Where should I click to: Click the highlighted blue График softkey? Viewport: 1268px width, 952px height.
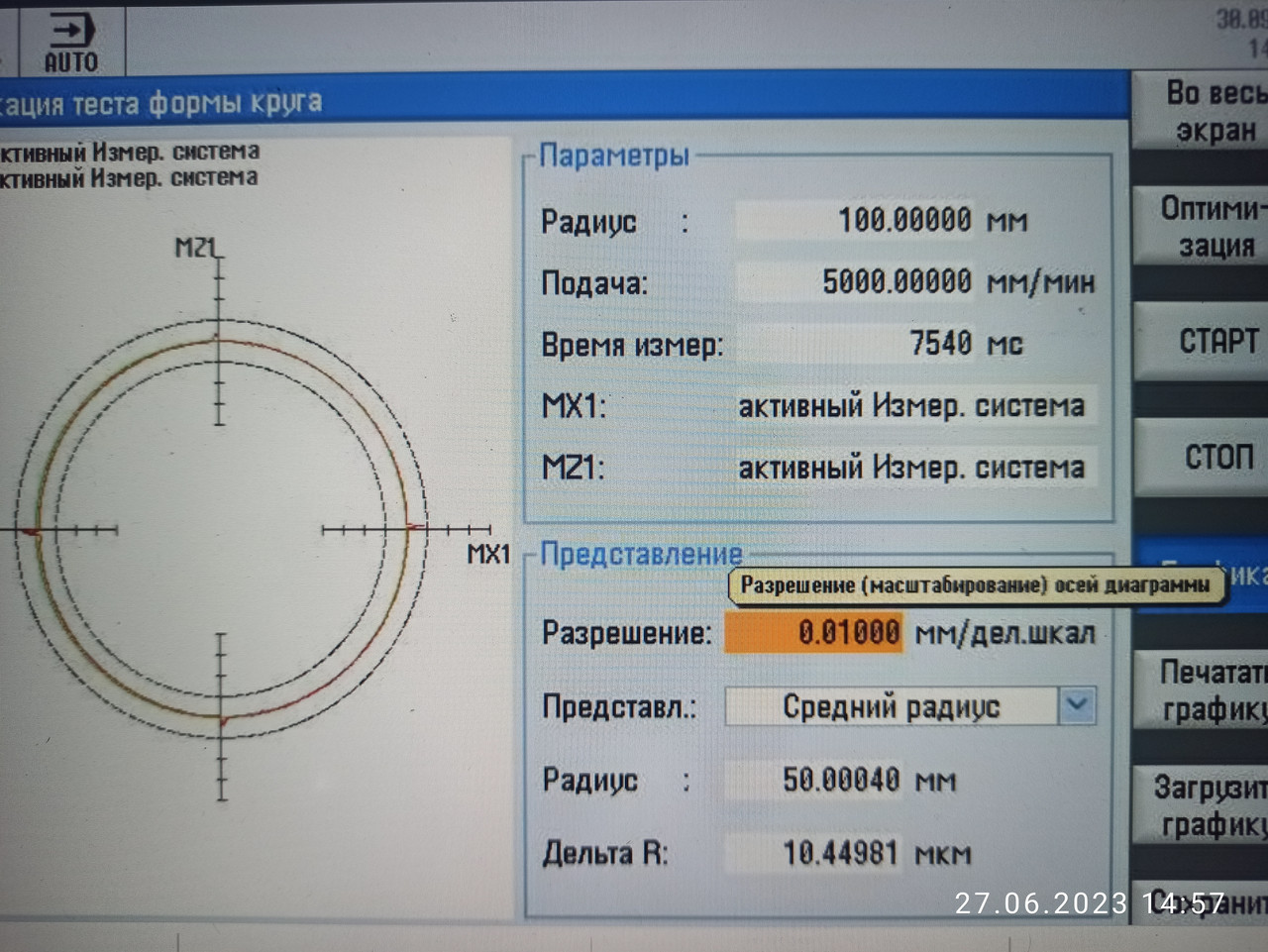1202,575
